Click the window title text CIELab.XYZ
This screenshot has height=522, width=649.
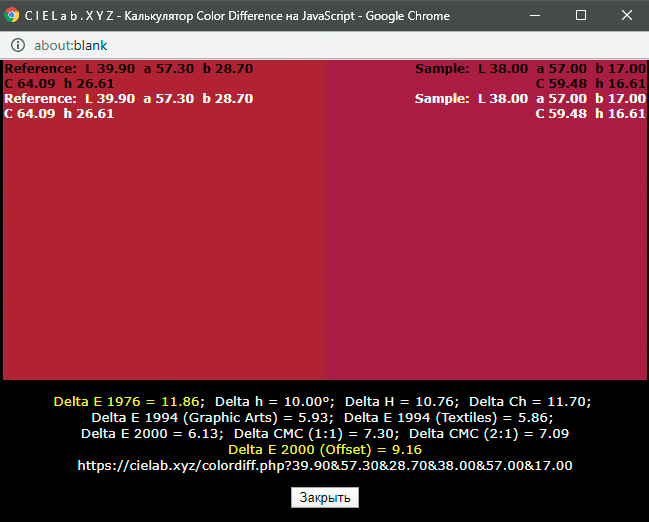[x=69, y=16]
